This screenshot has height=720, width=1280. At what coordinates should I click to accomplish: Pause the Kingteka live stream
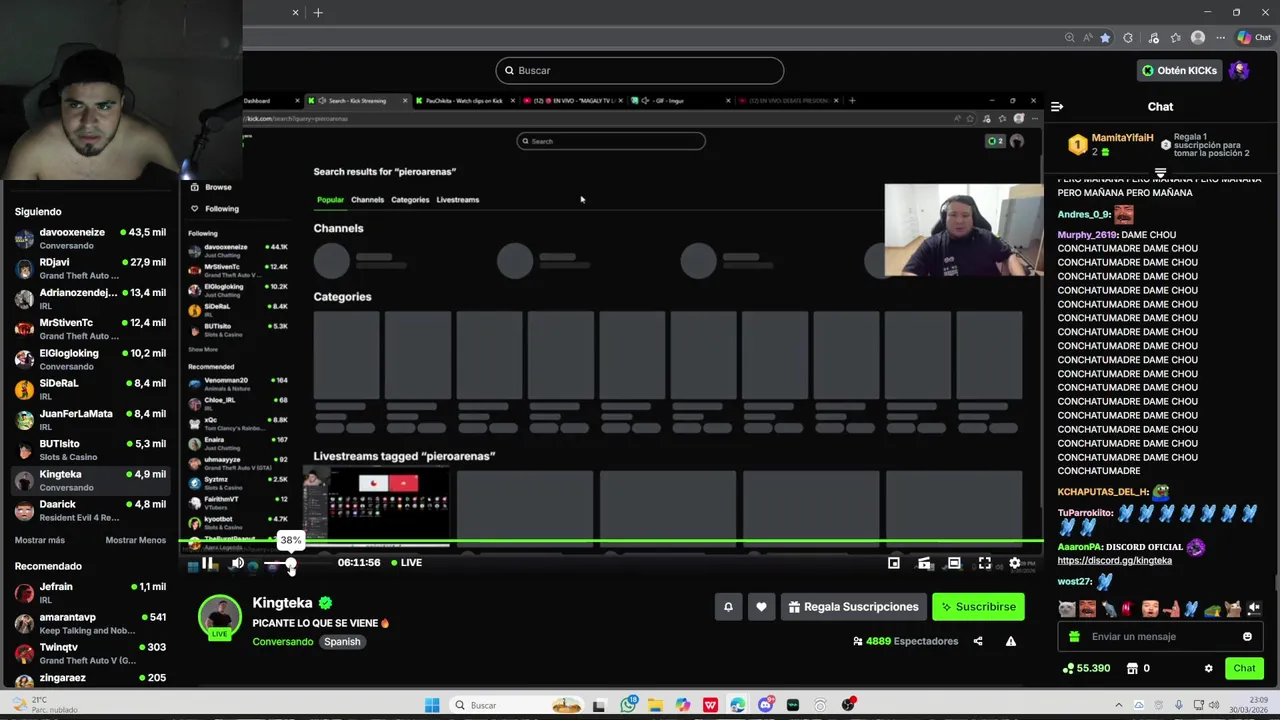[207, 563]
